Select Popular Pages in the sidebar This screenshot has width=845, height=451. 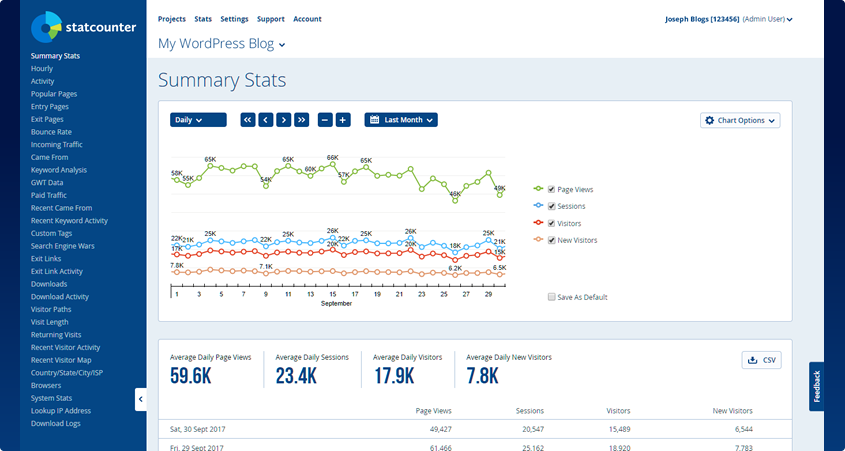tap(54, 94)
